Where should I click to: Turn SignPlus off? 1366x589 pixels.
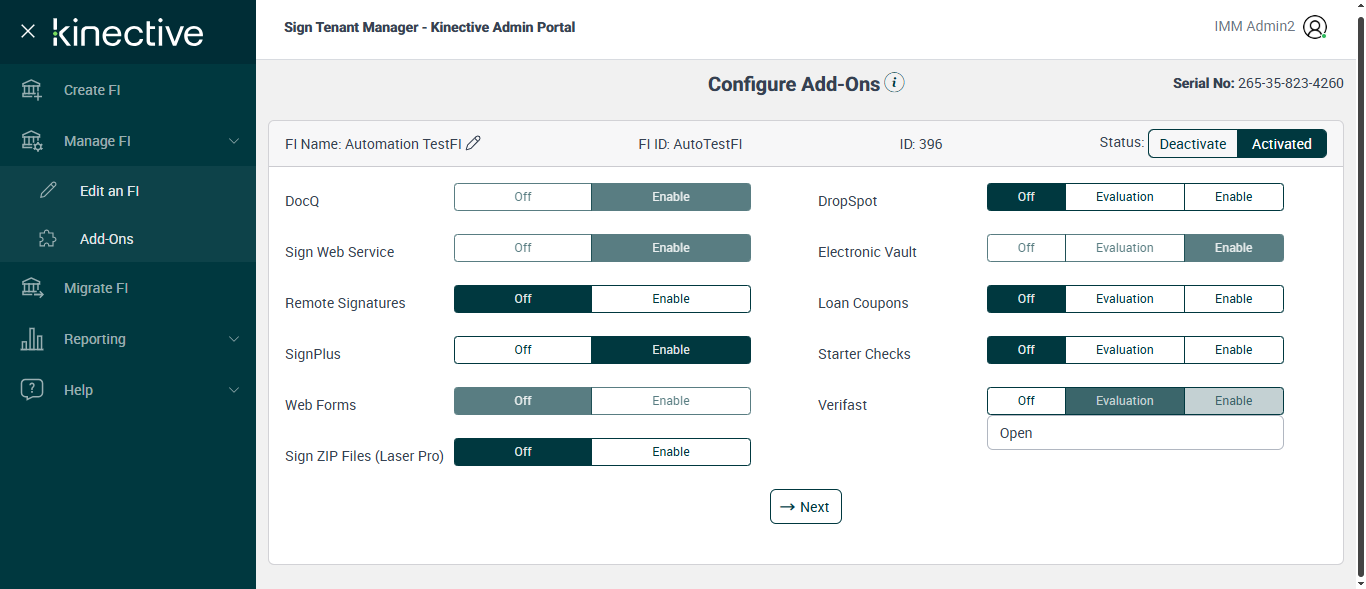[522, 350]
